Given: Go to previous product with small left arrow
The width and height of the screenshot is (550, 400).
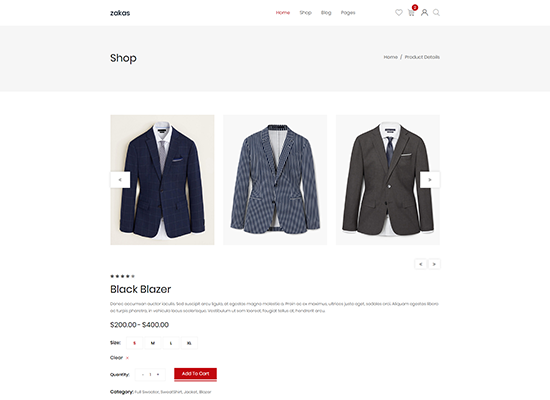Looking at the screenshot, I should pos(421,264).
